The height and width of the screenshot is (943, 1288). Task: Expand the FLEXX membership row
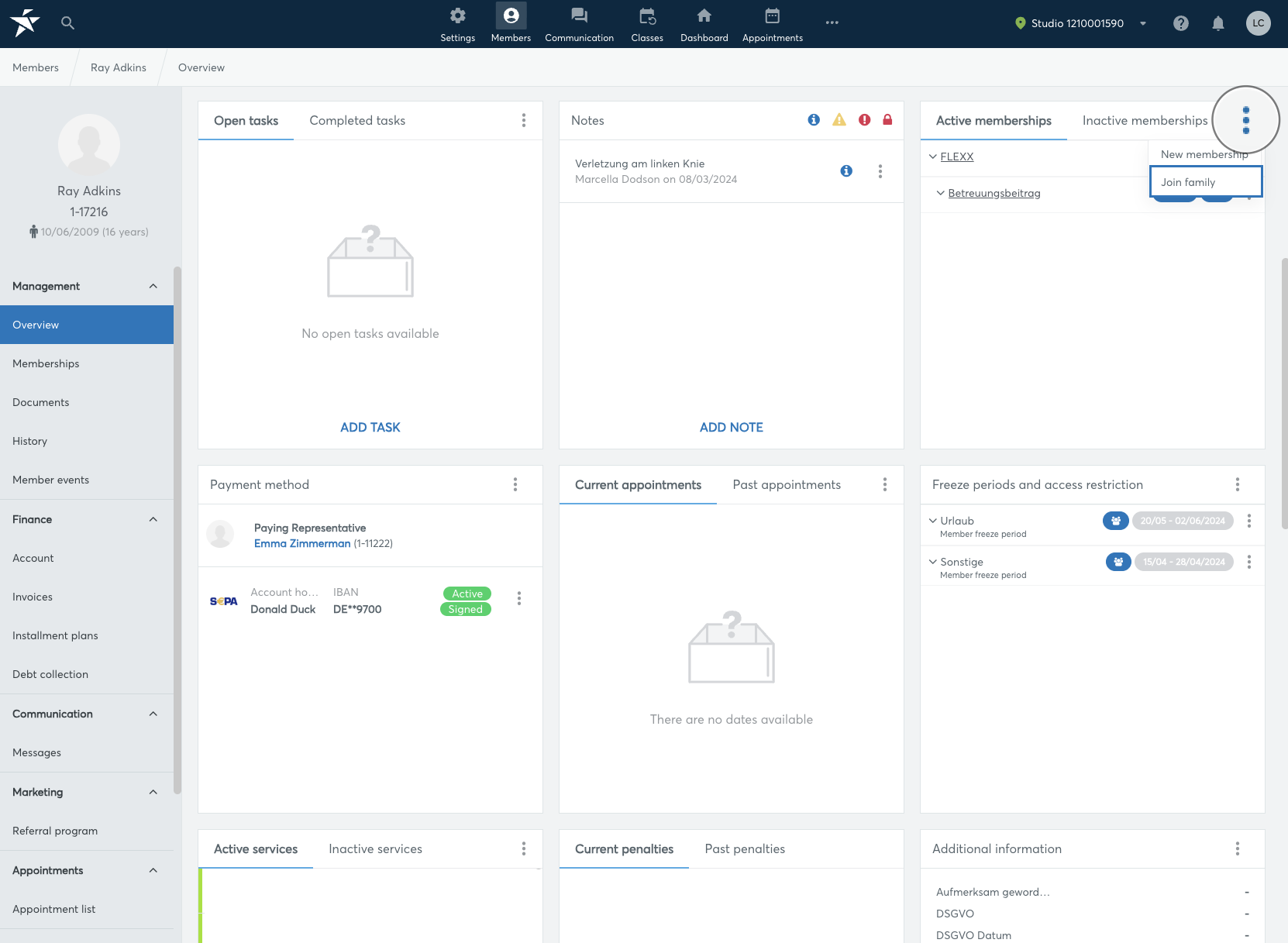(933, 157)
